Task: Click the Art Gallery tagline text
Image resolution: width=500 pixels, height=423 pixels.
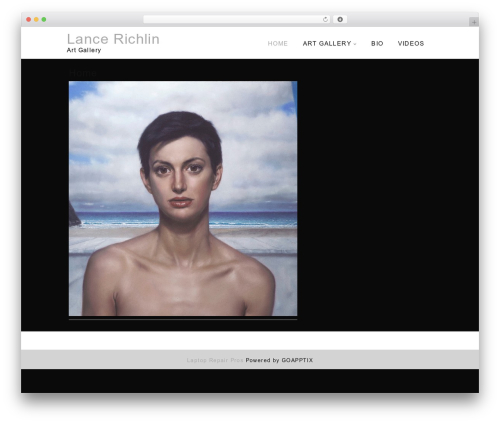Action: pos(84,50)
